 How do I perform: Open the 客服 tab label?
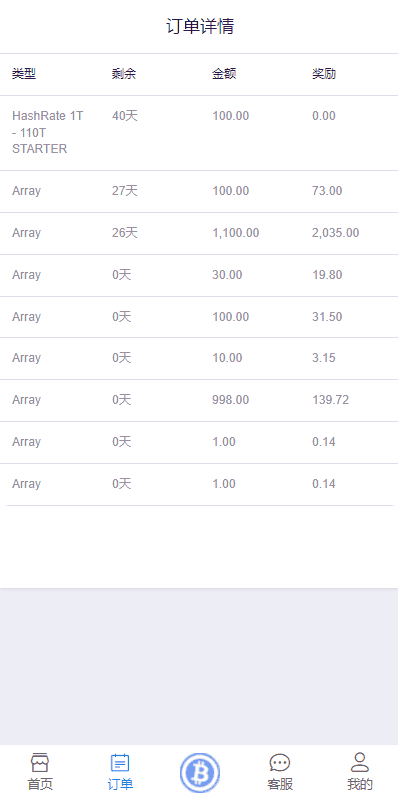[x=280, y=784]
